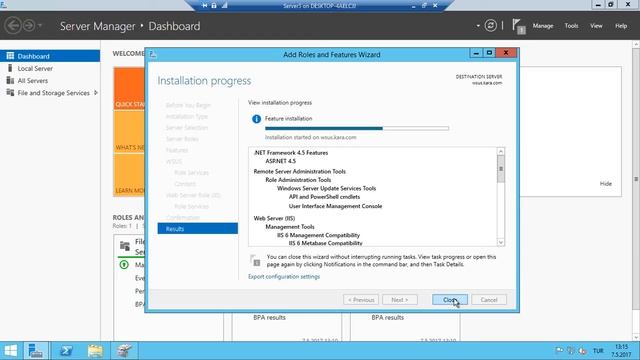Select ASP.NET 4.5 entry in the list
This screenshot has height=360, width=640.
coord(280,161)
